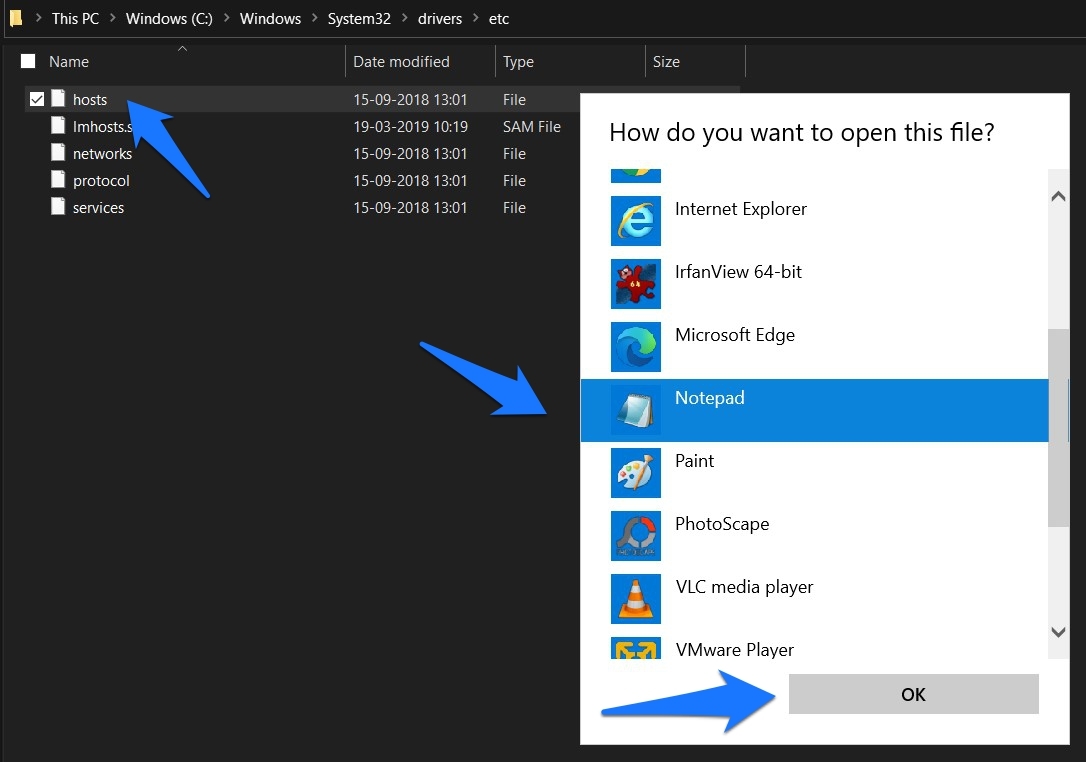The height and width of the screenshot is (762, 1086).
Task: Select the VLC media player cone icon
Action: (x=636, y=599)
